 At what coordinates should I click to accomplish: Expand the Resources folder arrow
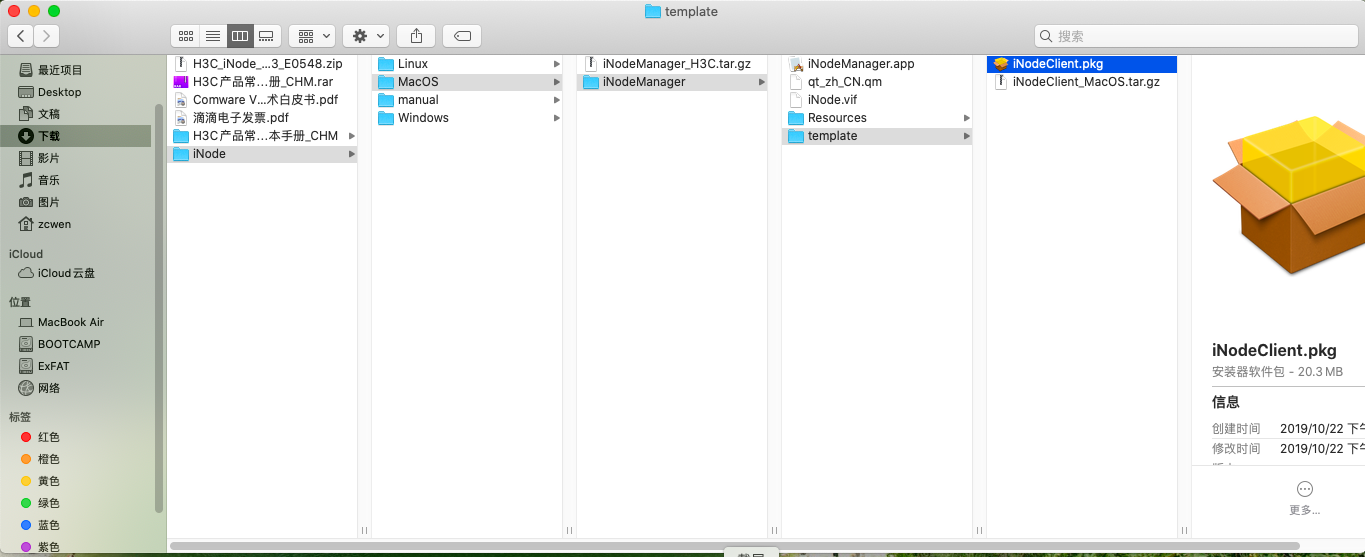966,118
